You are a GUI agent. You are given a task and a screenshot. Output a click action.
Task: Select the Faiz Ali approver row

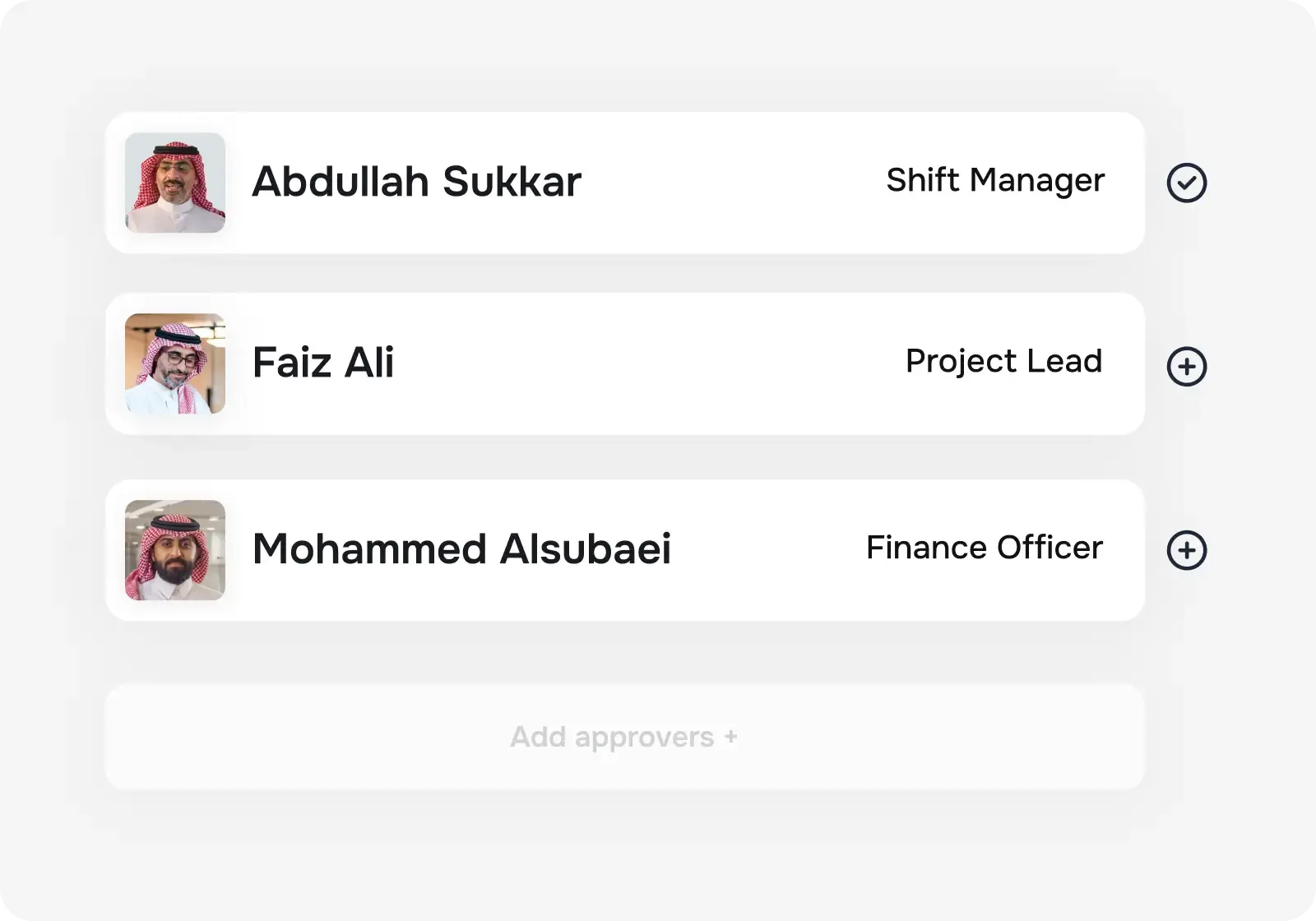(625, 364)
